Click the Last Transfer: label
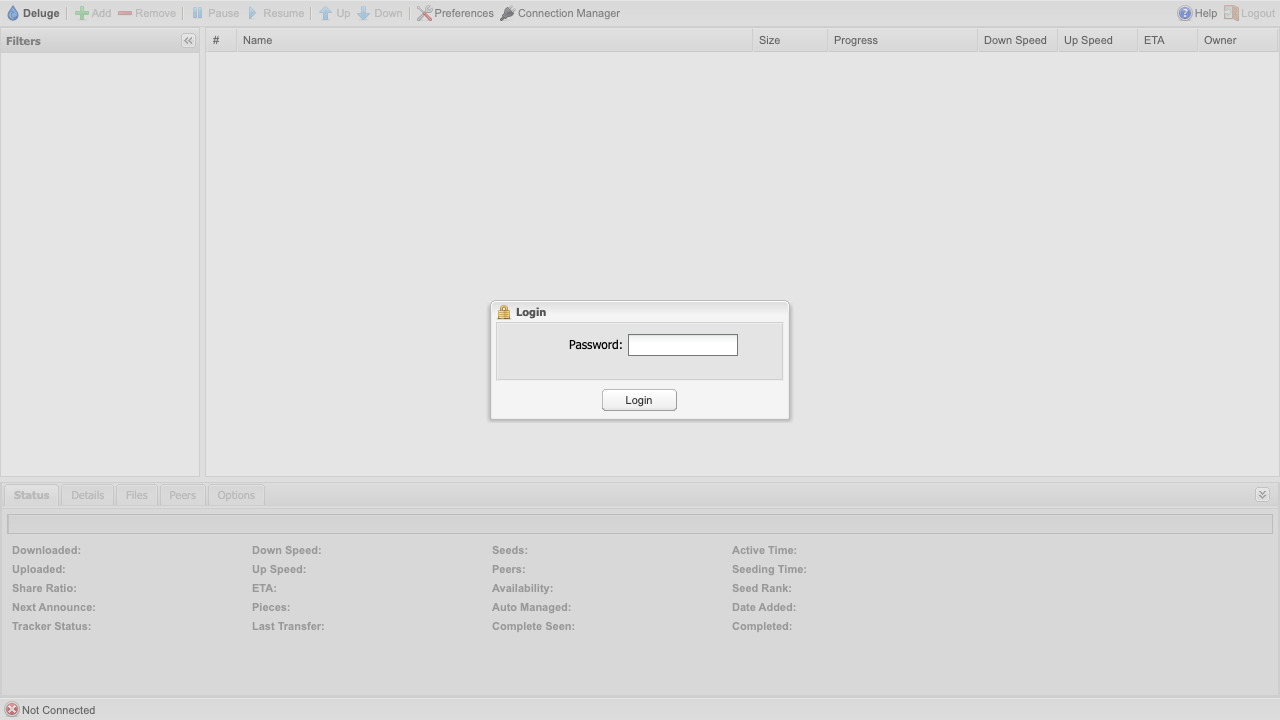 coord(288,626)
